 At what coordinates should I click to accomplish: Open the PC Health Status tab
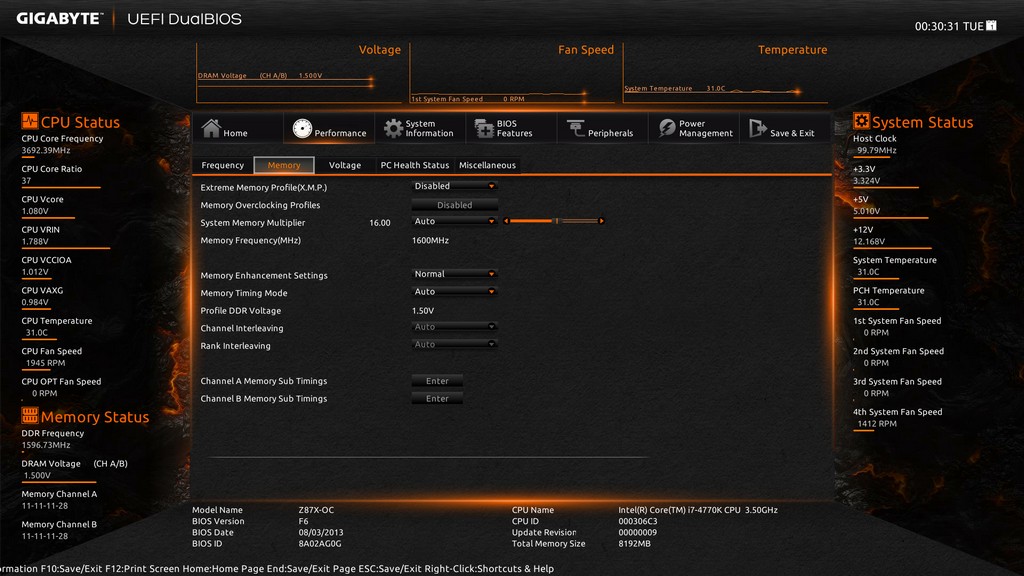(415, 165)
